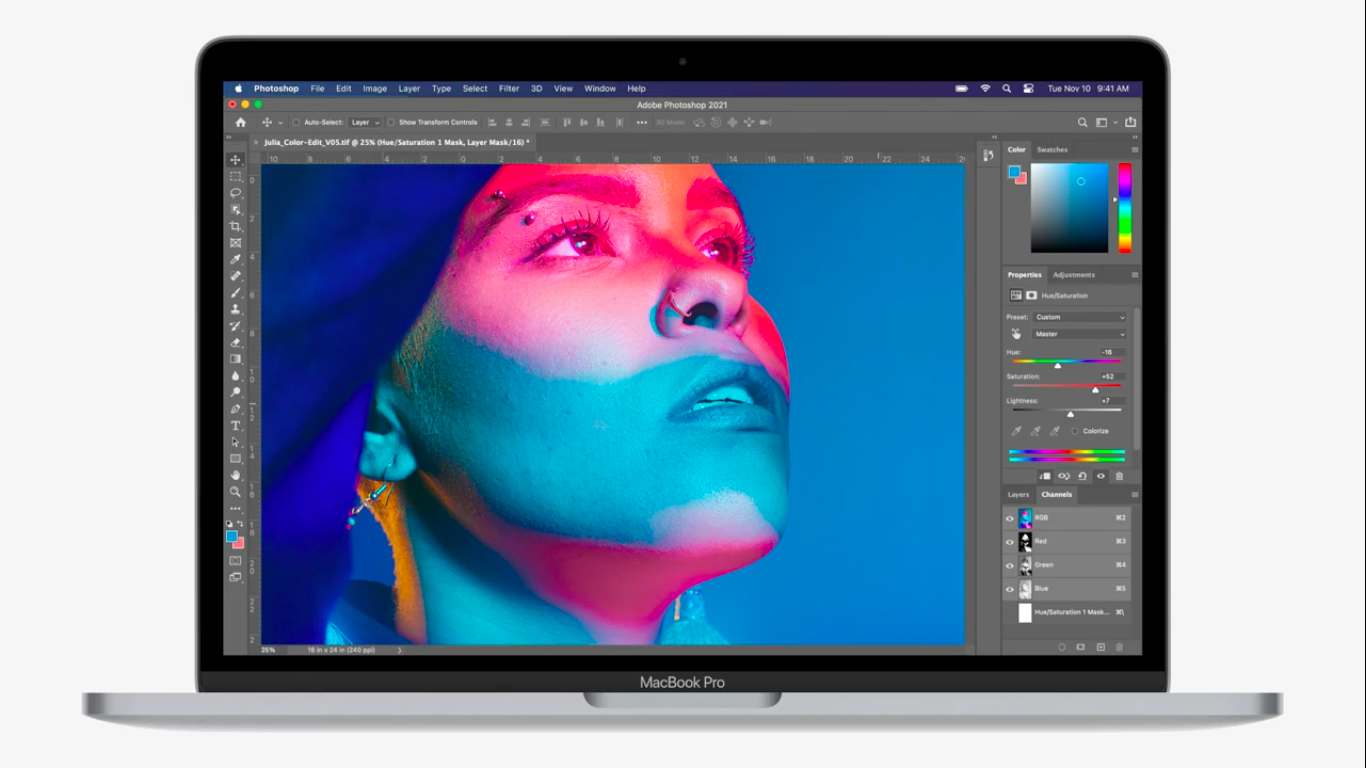Click the Hue slider handle
This screenshot has height=768, width=1366.
click(x=1057, y=365)
